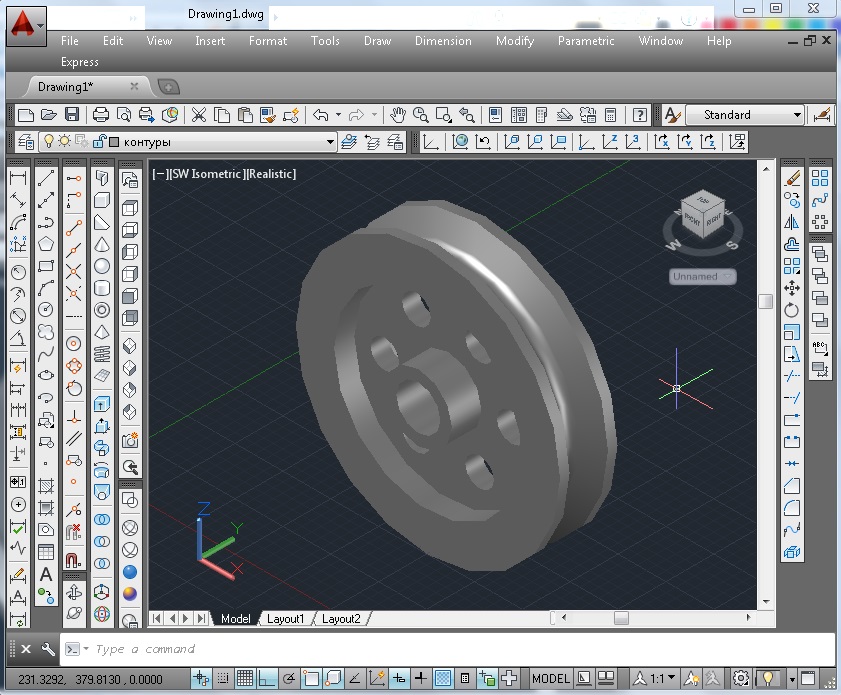Click the Plot printer icon
Image resolution: width=841 pixels, height=695 pixels.
pos(101,115)
